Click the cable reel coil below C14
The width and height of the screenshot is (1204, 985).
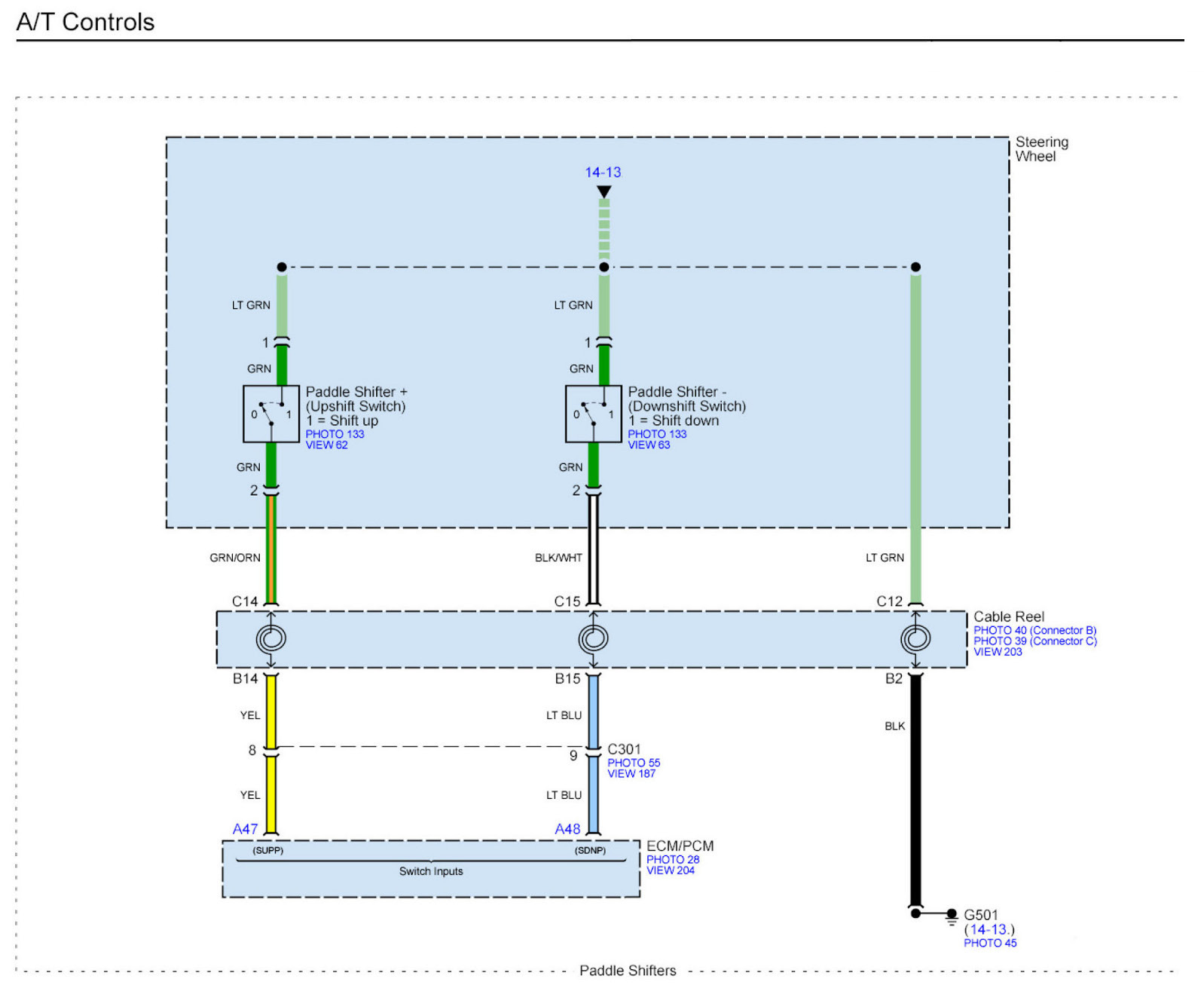(x=271, y=638)
